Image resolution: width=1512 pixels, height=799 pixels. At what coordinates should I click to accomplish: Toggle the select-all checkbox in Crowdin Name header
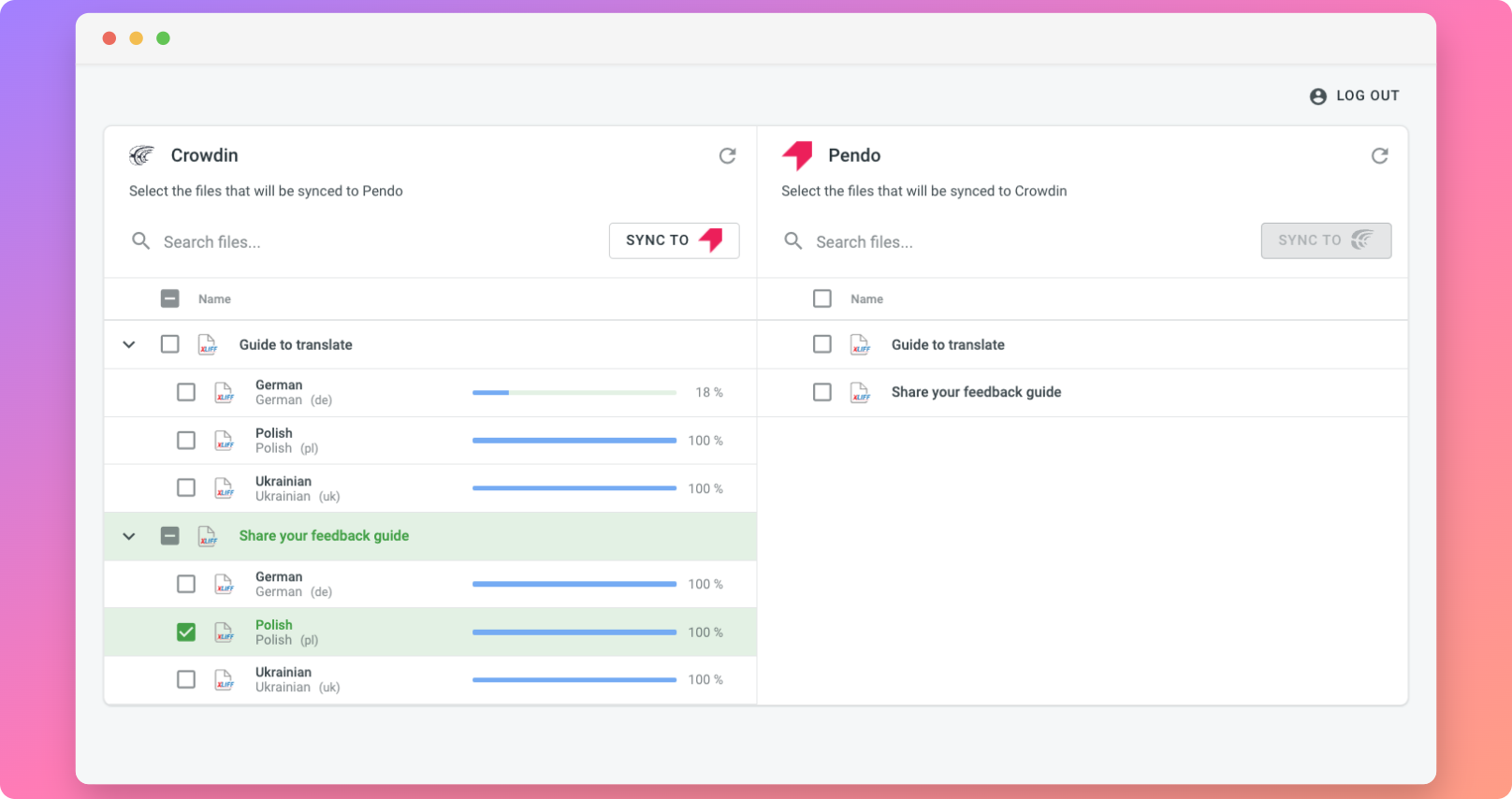[x=169, y=298]
